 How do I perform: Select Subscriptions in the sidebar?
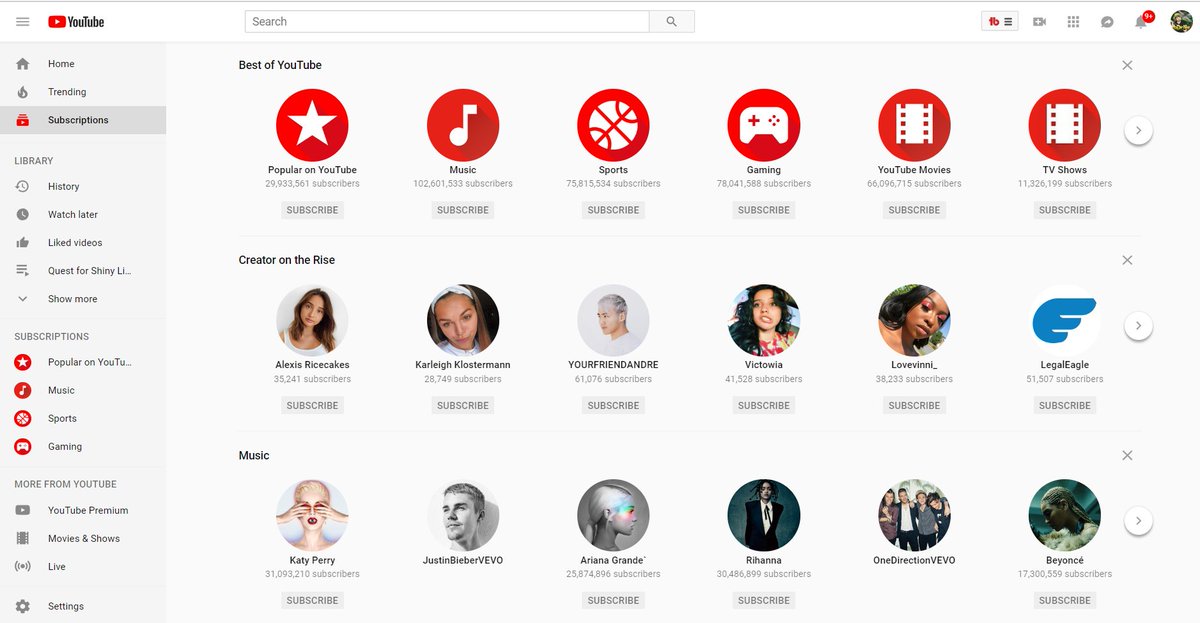click(x=83, y=120)
